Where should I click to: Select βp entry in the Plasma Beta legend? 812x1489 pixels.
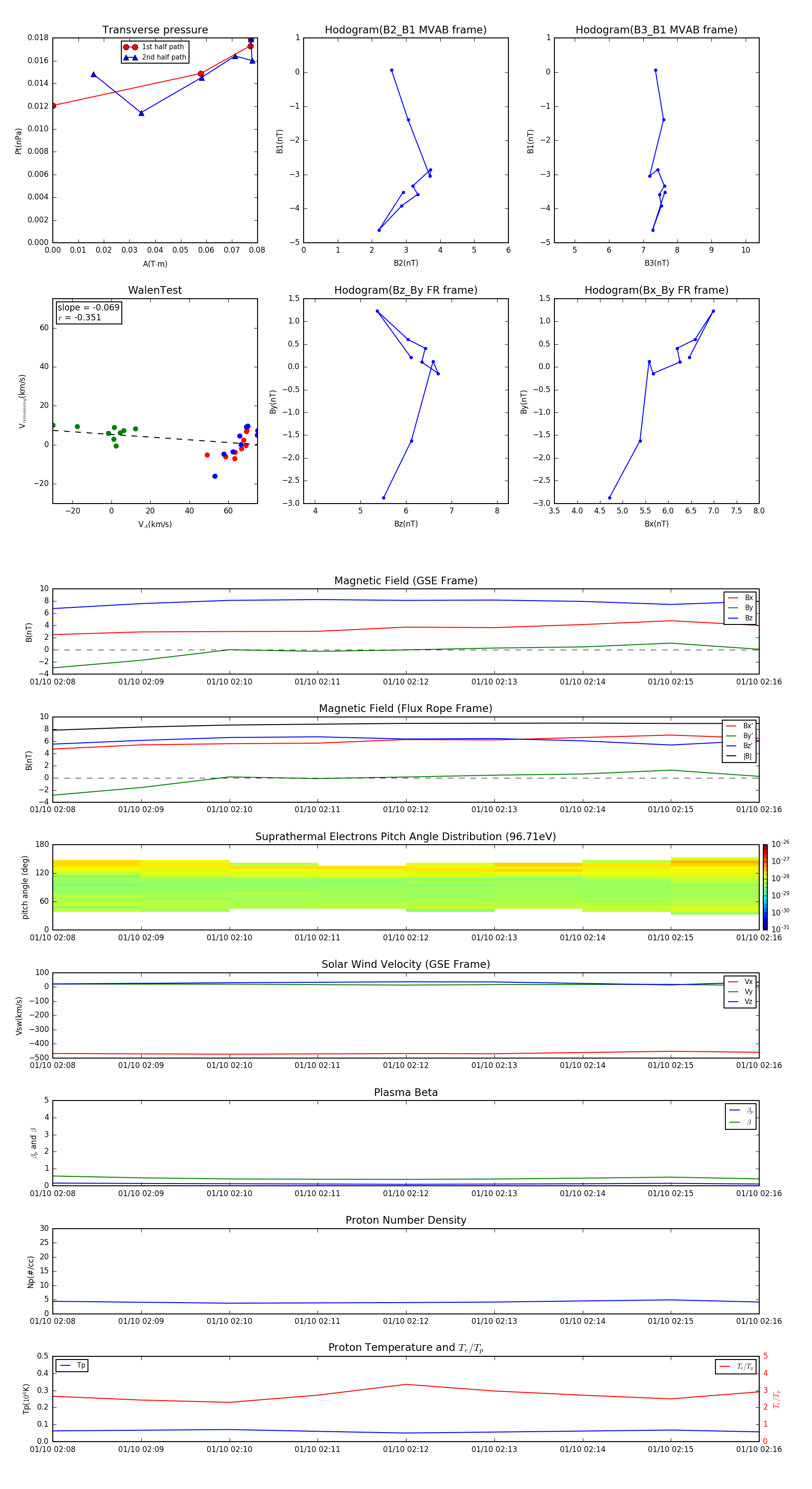(x=741, y=1110)
